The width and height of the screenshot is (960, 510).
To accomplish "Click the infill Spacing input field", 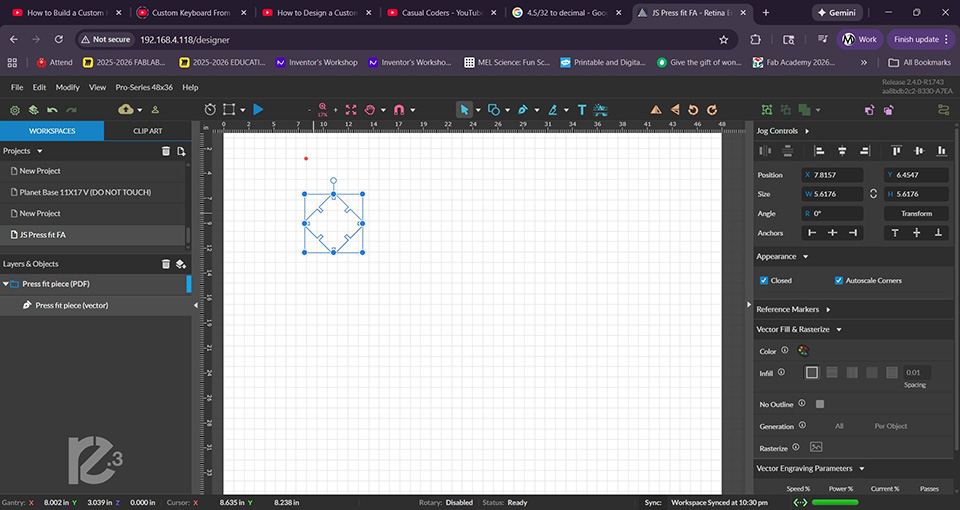I will click(917, 372).
